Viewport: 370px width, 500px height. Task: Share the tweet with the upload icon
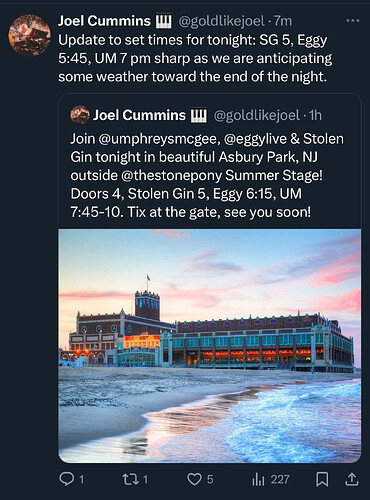352,479
